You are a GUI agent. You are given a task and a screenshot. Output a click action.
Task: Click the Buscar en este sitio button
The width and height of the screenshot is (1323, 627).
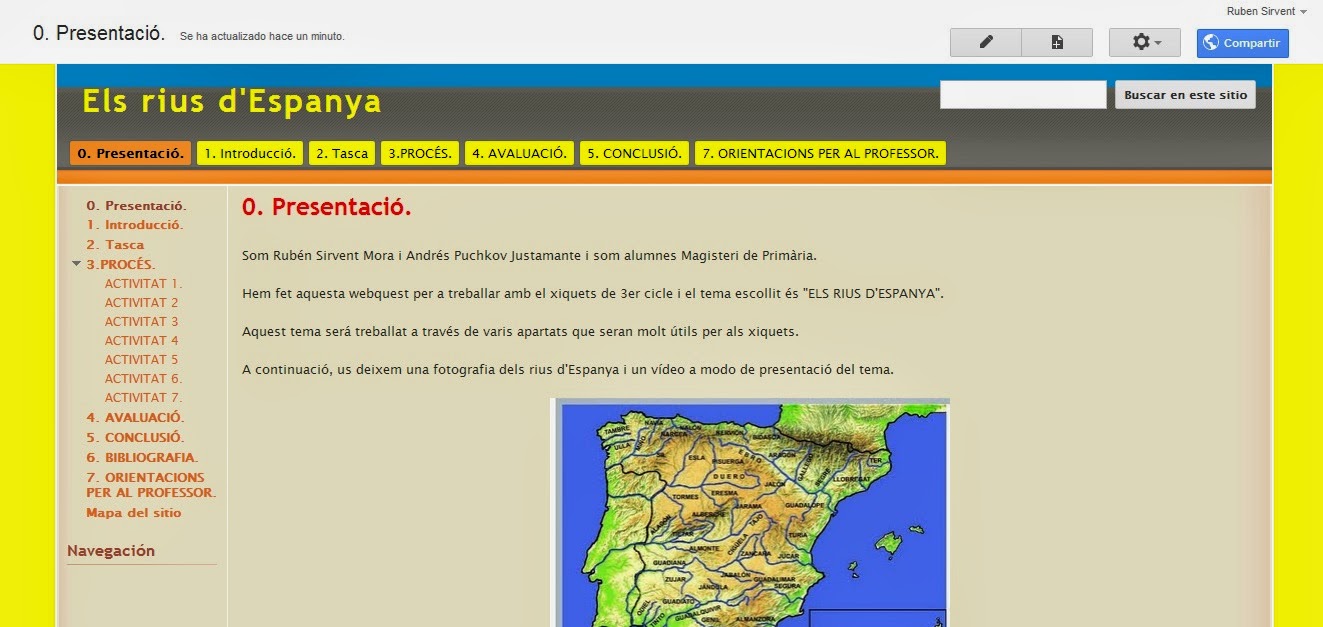pos(1184,94)
